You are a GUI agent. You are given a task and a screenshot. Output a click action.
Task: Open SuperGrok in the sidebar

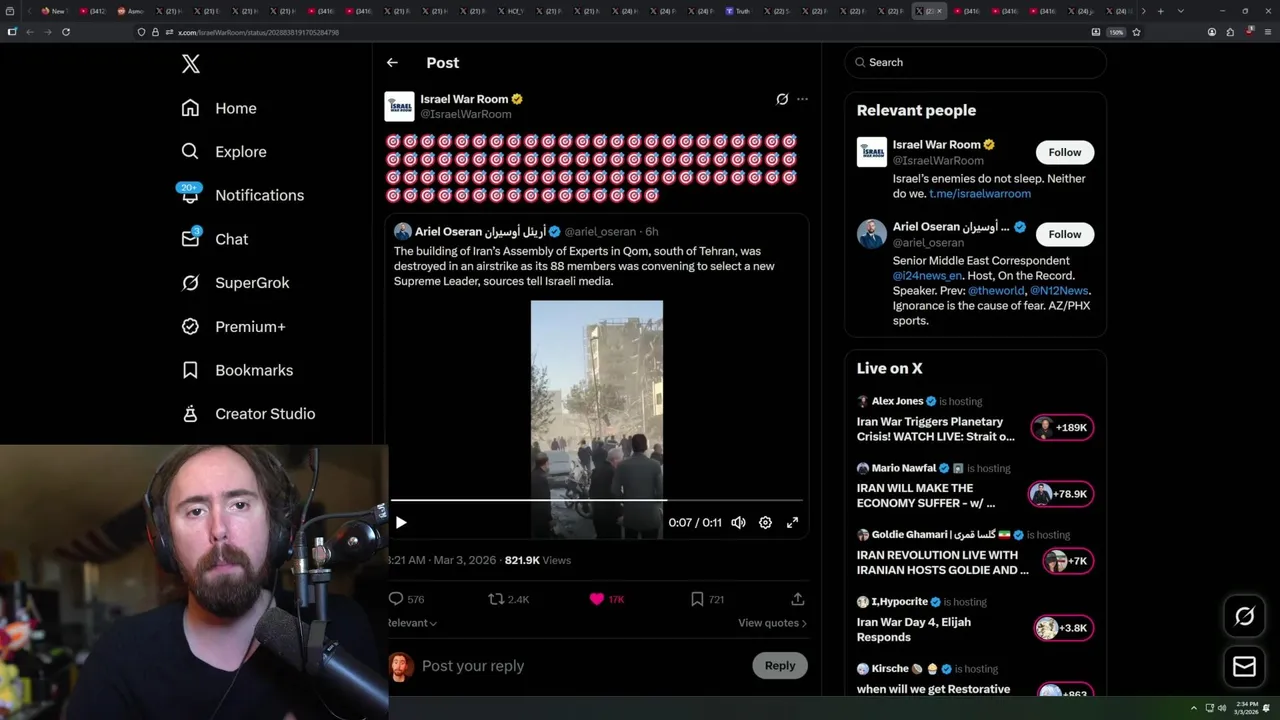tap(235, 283)
